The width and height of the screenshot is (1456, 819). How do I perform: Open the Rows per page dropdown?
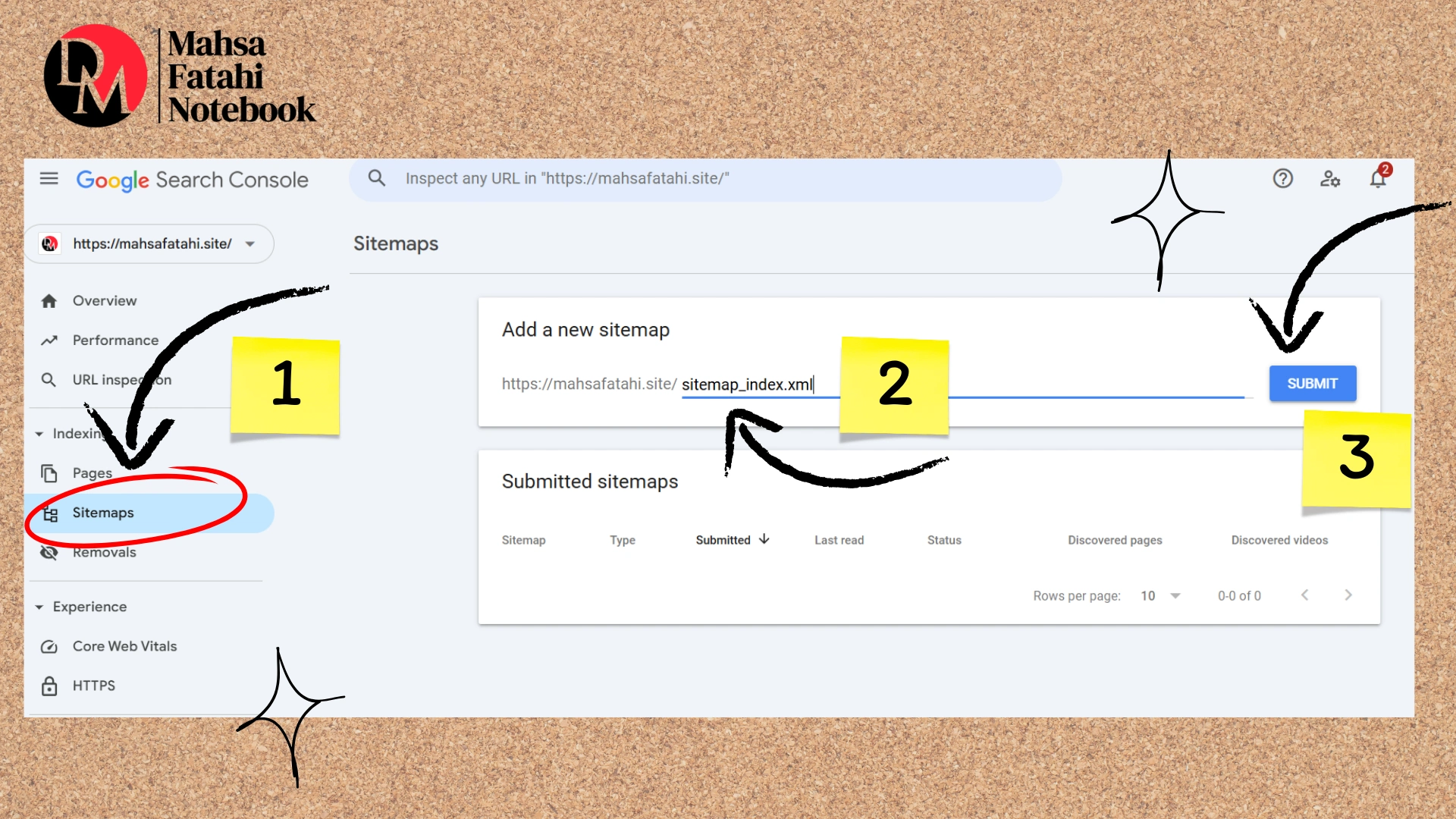tap(1161, 596)
